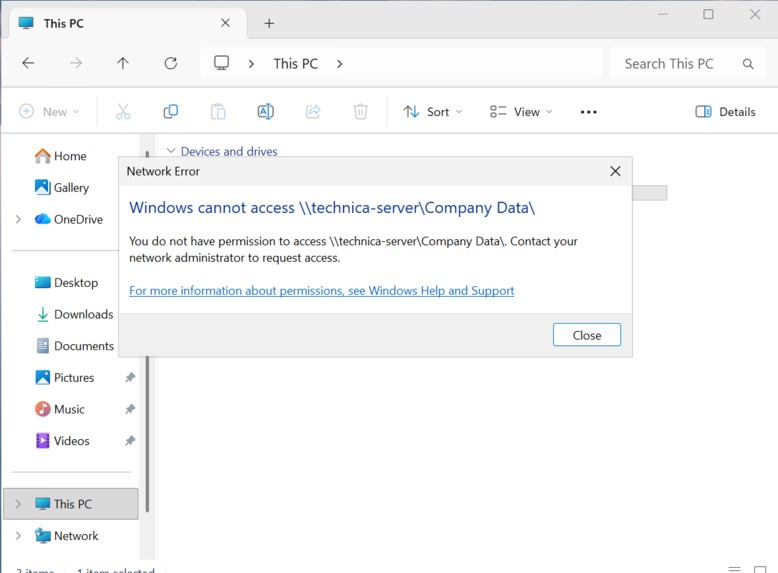Screen dimensions: 778x573
Task: Click the Delete trash icon
Action: [x=361, y=112]
